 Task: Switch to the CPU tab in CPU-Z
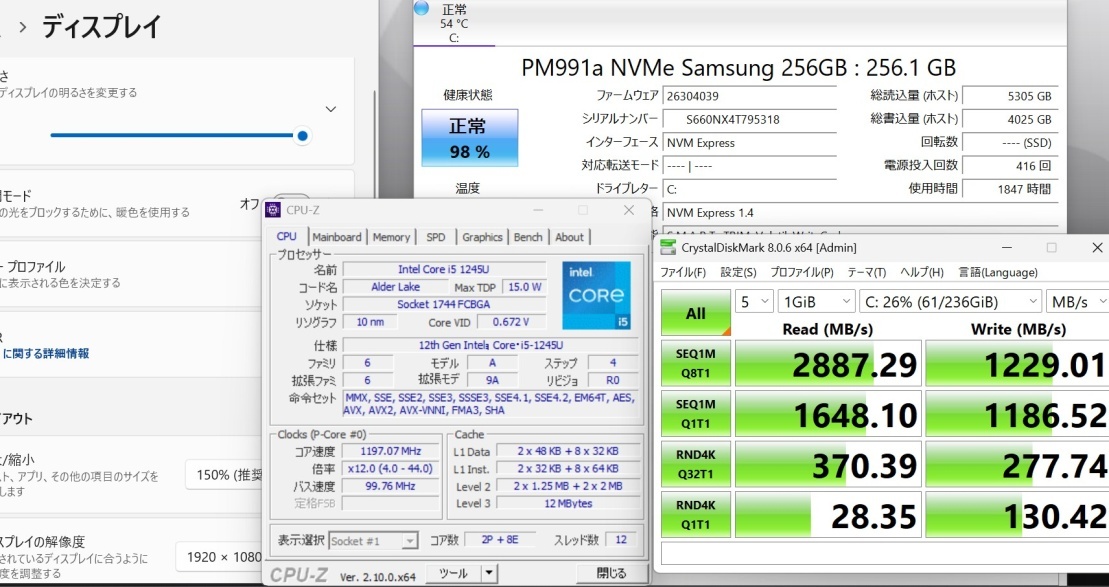pyautogui.click(x=286, y=237)
